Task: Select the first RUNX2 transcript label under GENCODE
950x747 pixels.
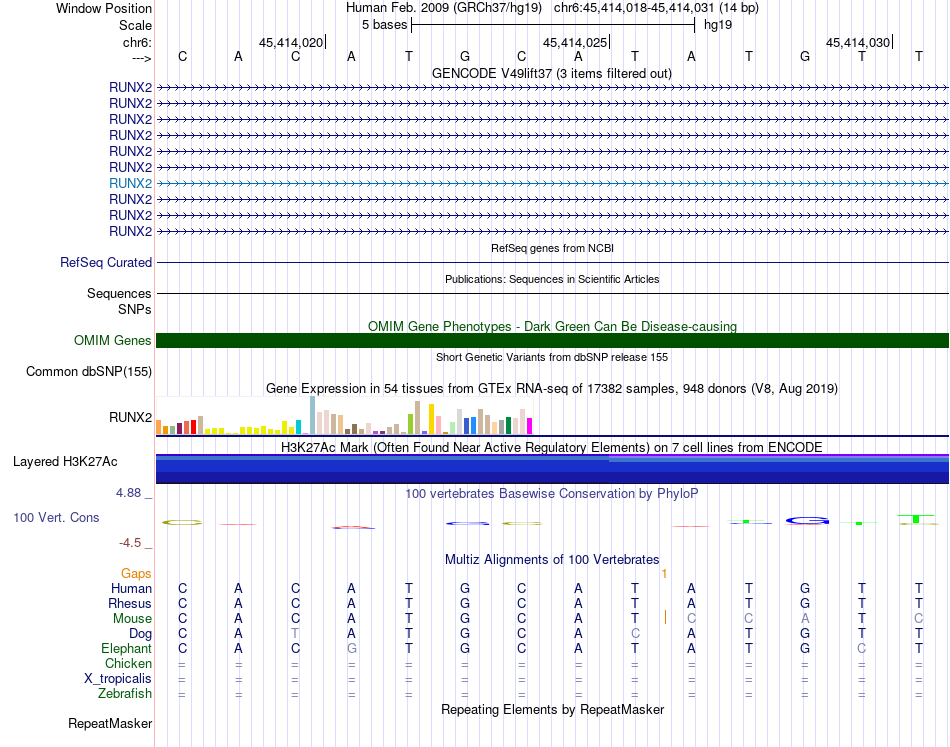Action: pyautogui.click(x=130, y=87)
